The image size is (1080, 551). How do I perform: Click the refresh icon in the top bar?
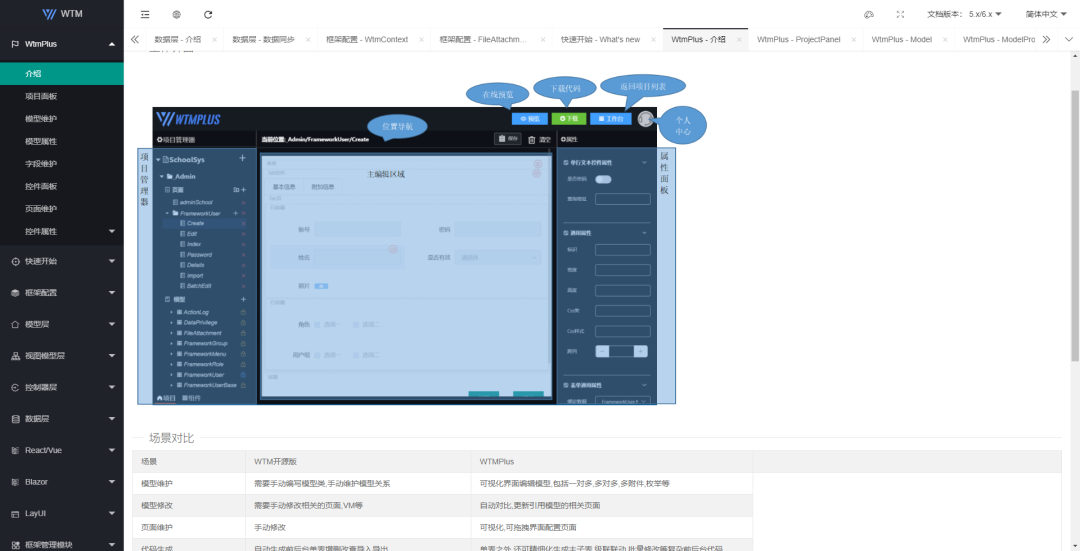[x=208, y=14]
